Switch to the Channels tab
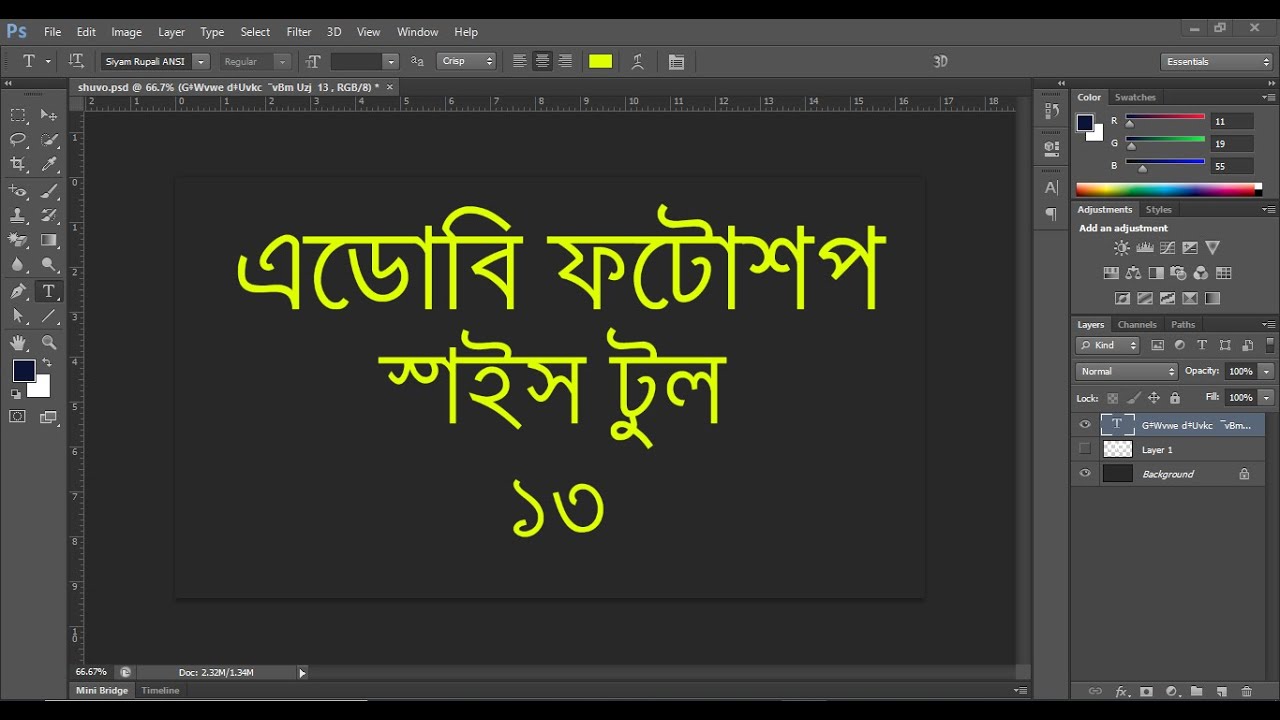The image size is (1280, 720). coord(1137,324)
